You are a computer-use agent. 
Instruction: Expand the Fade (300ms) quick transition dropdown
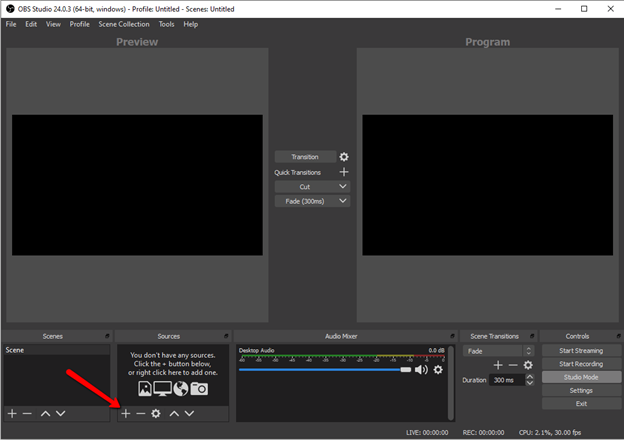343,201
